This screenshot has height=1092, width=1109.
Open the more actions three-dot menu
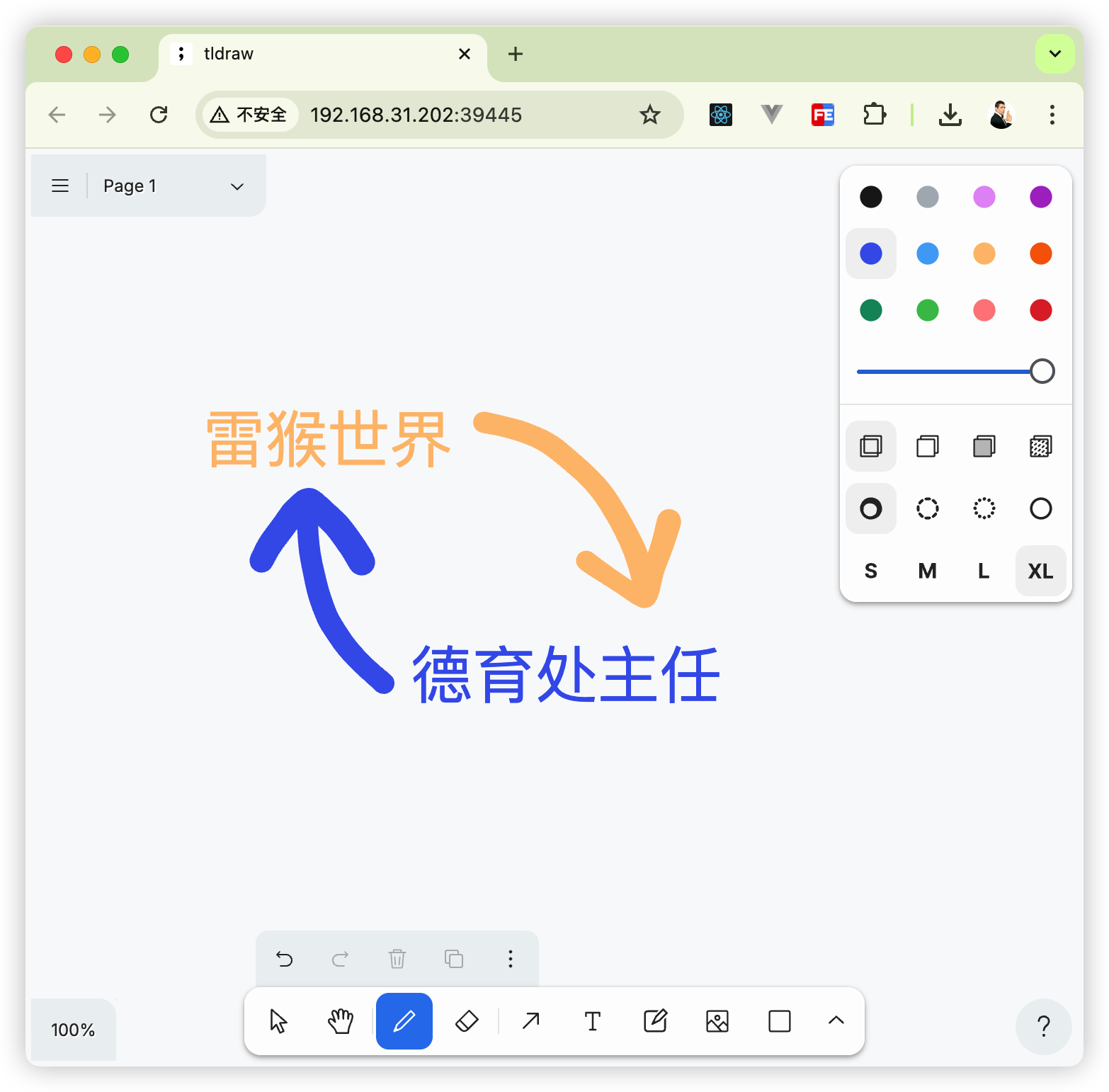tap(510, 959)
